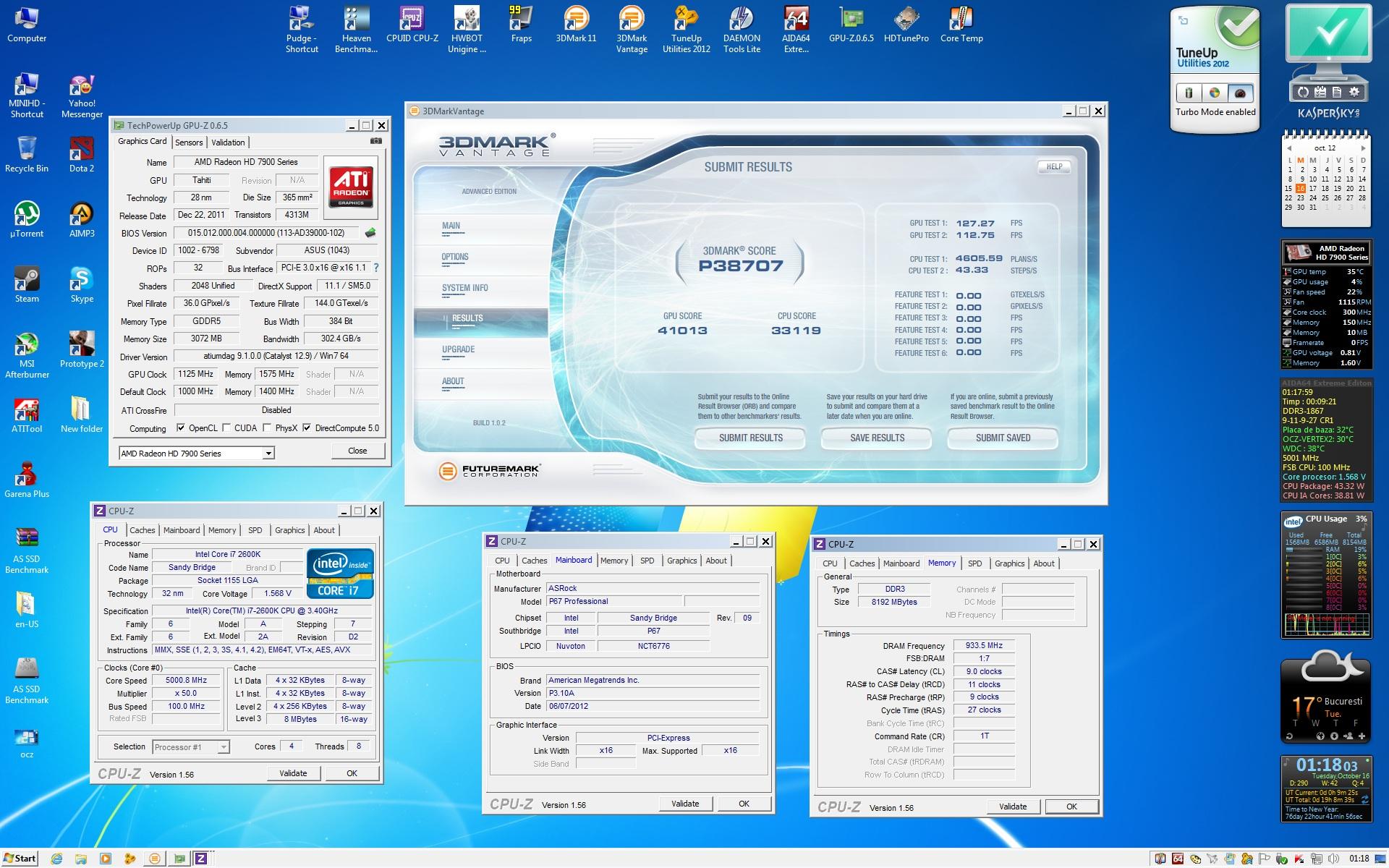Select the GPU-Z.0.6.5 desktop icon

(851, 24)
